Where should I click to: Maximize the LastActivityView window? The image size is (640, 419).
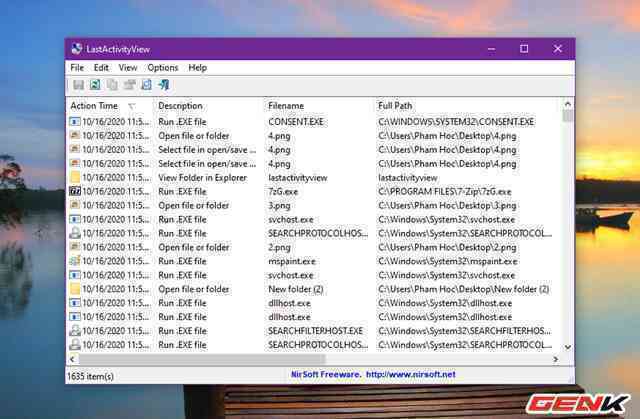[x=524, y=49]
